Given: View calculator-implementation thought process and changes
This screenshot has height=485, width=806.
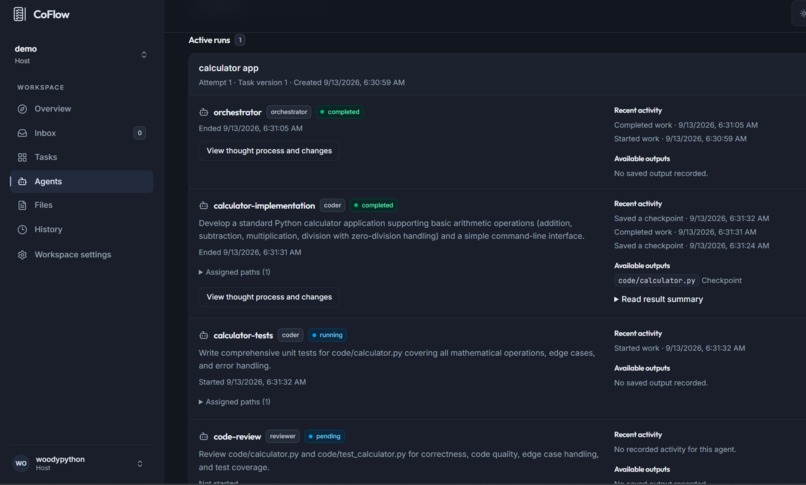Looking at the screenshot, I should coord(269,297).
